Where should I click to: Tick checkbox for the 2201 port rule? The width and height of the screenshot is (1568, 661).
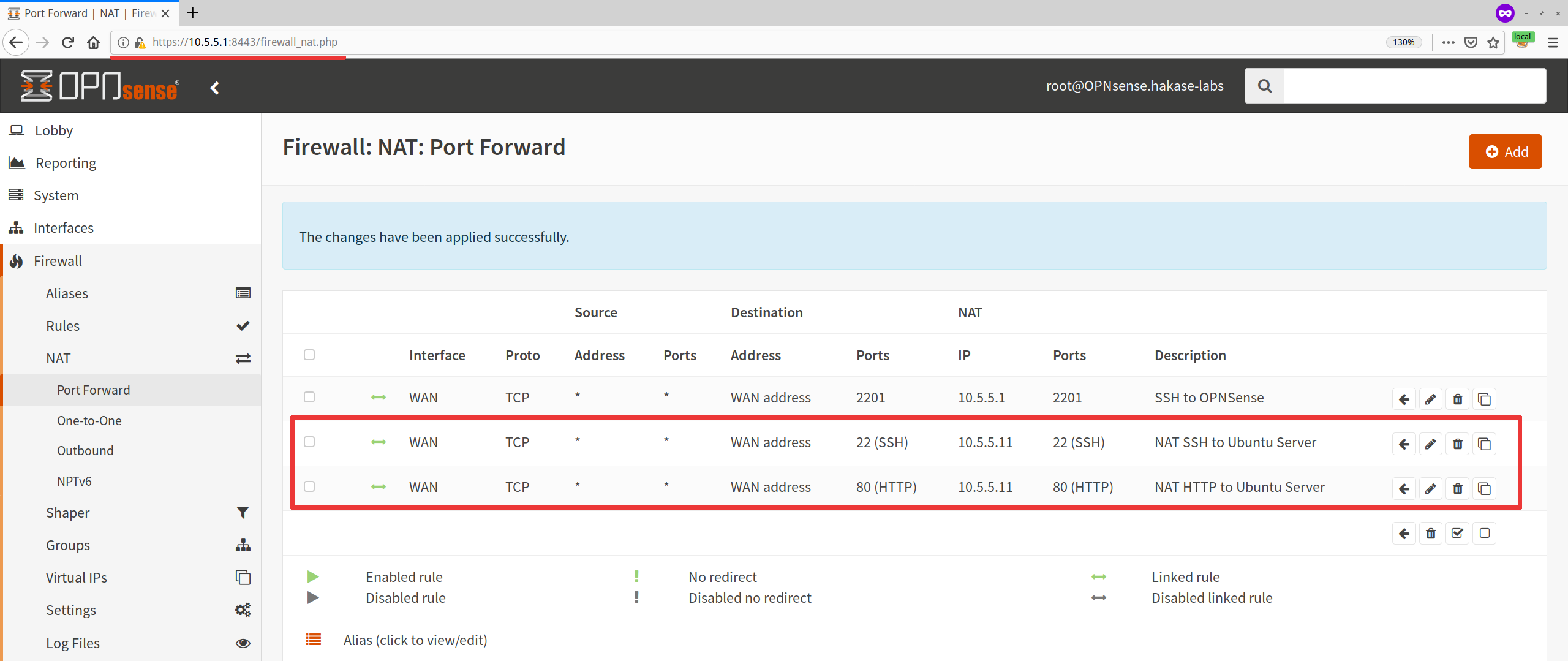pos(309,397)
